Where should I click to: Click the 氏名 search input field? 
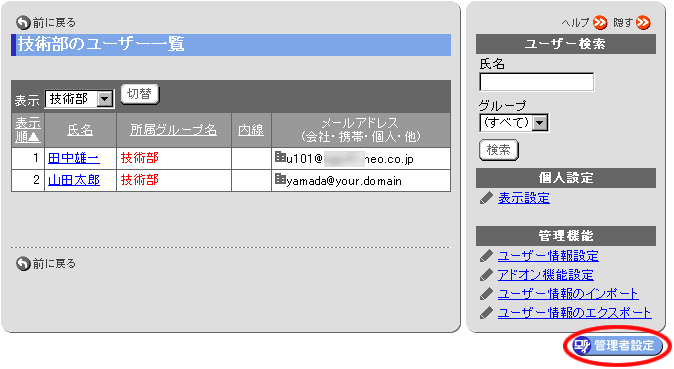coord(536,82)
